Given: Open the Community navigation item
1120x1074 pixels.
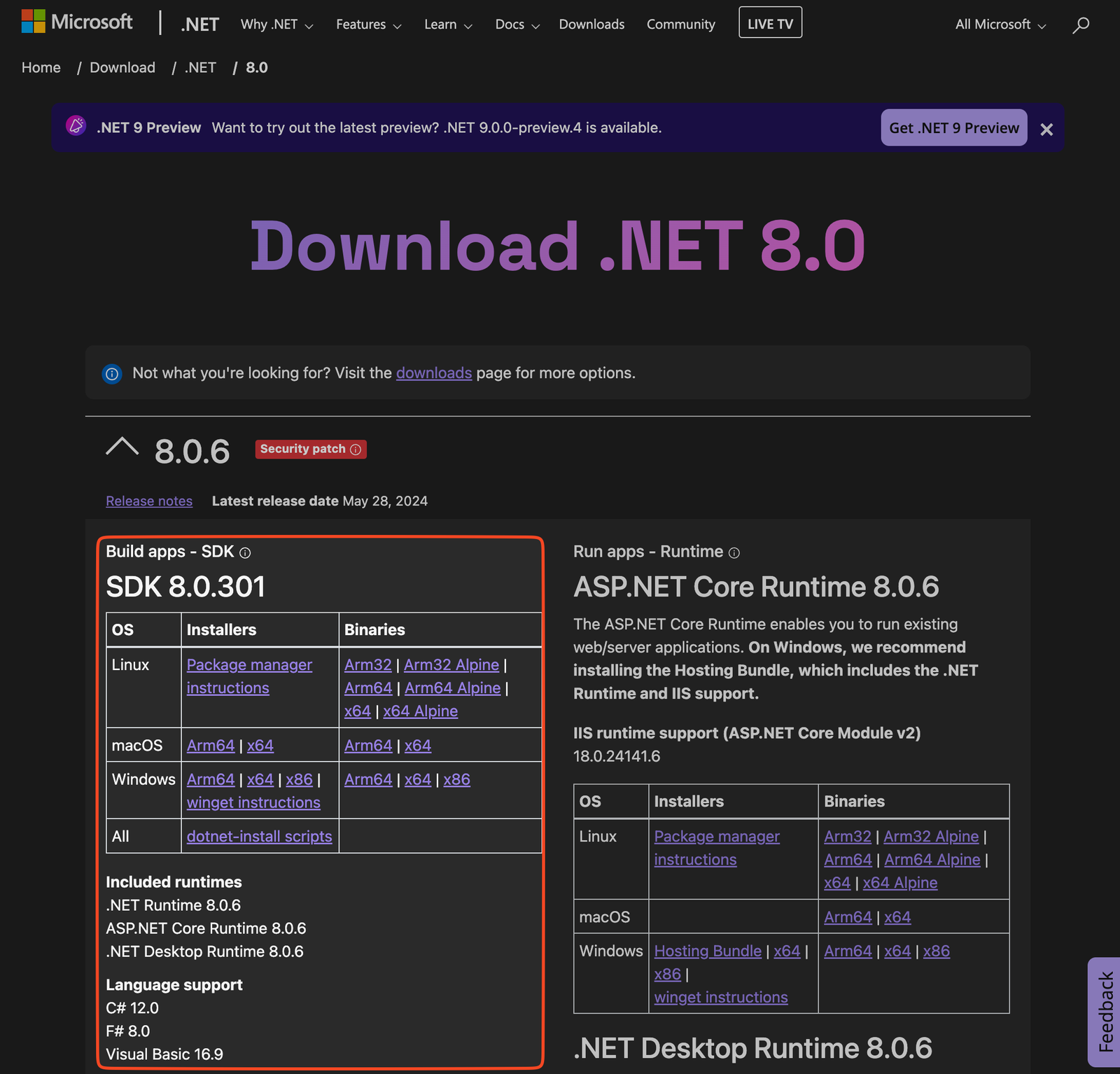Looking at the screenshot, I should (x=680, y=24).
